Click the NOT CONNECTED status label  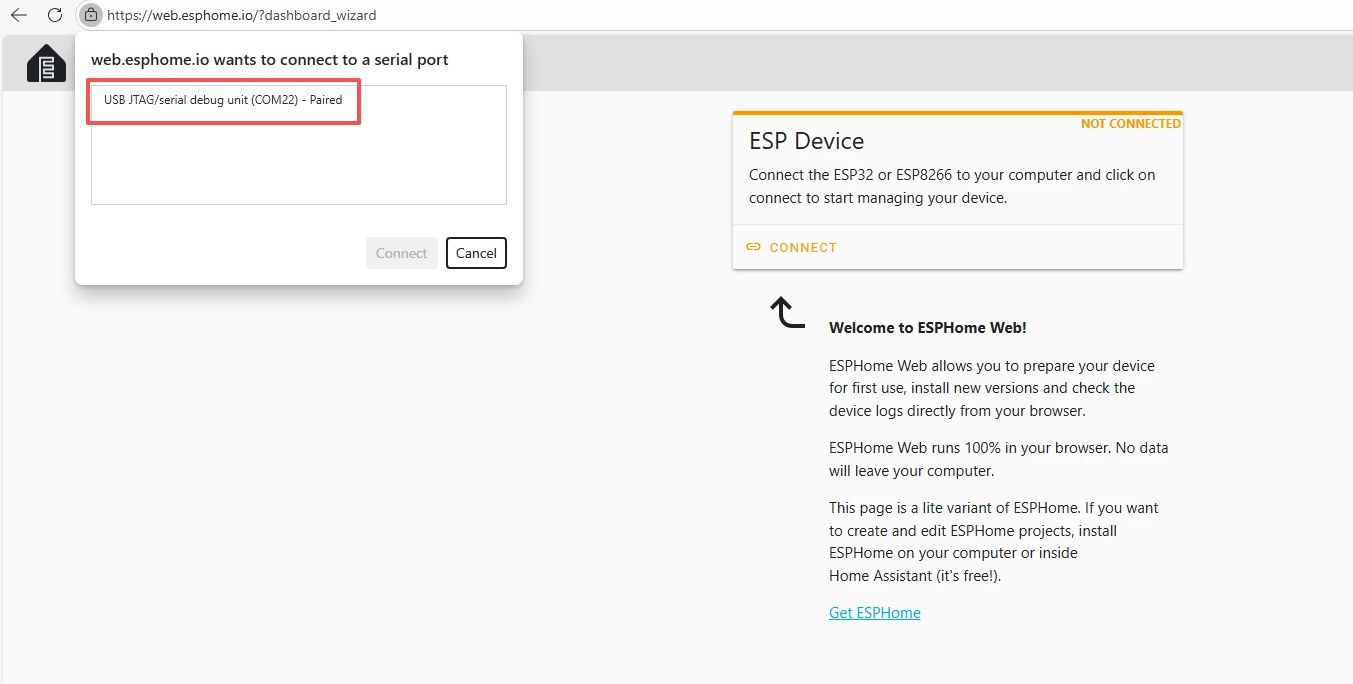pos(1130,124)
